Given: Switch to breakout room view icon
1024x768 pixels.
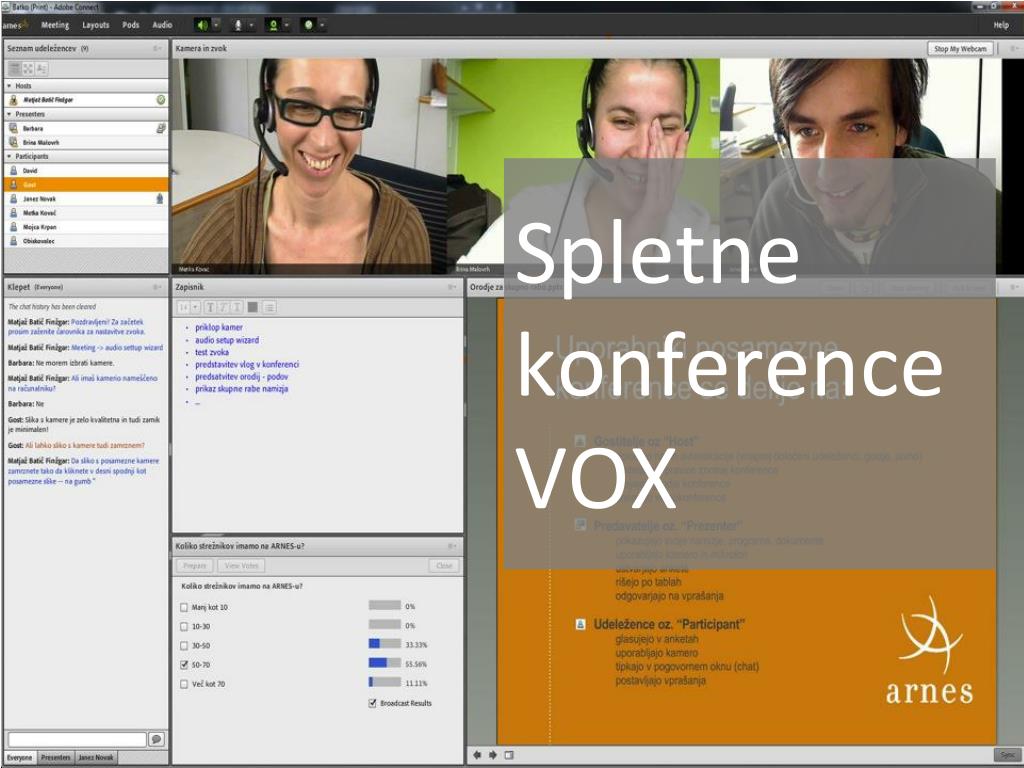Looking at the screenshot, I should coord(28,69).
